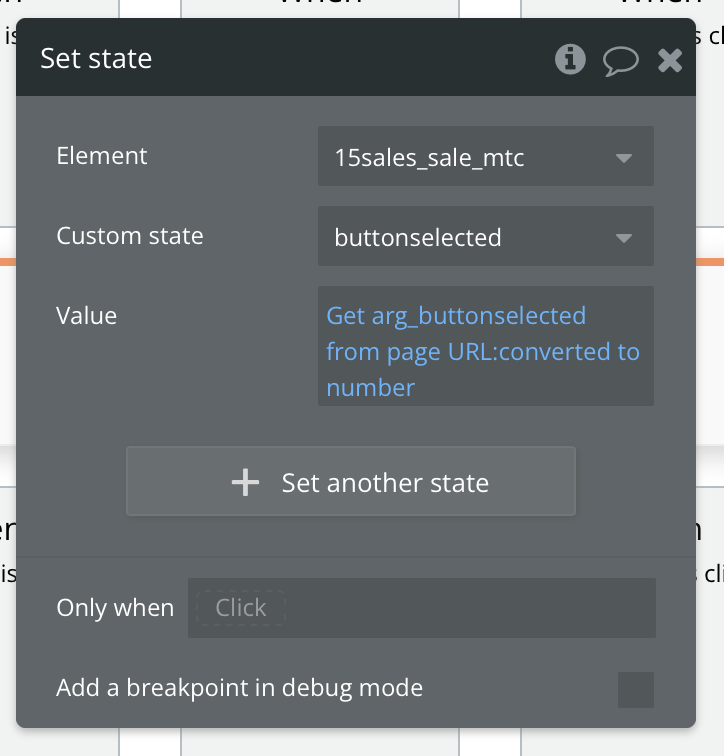Click the Custom state label

130,236
